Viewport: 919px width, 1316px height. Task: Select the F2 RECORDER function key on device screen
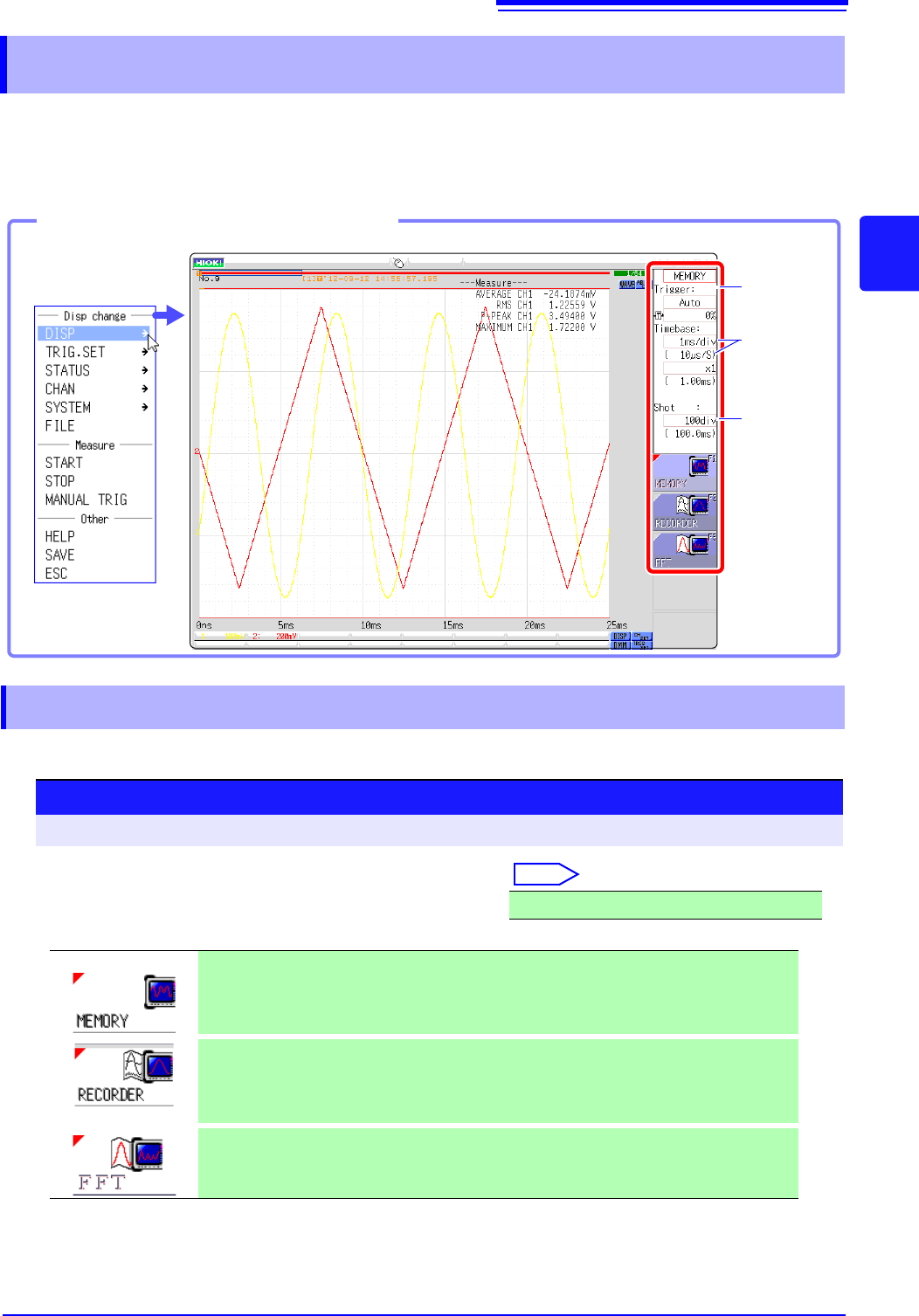tap(685, 512)
